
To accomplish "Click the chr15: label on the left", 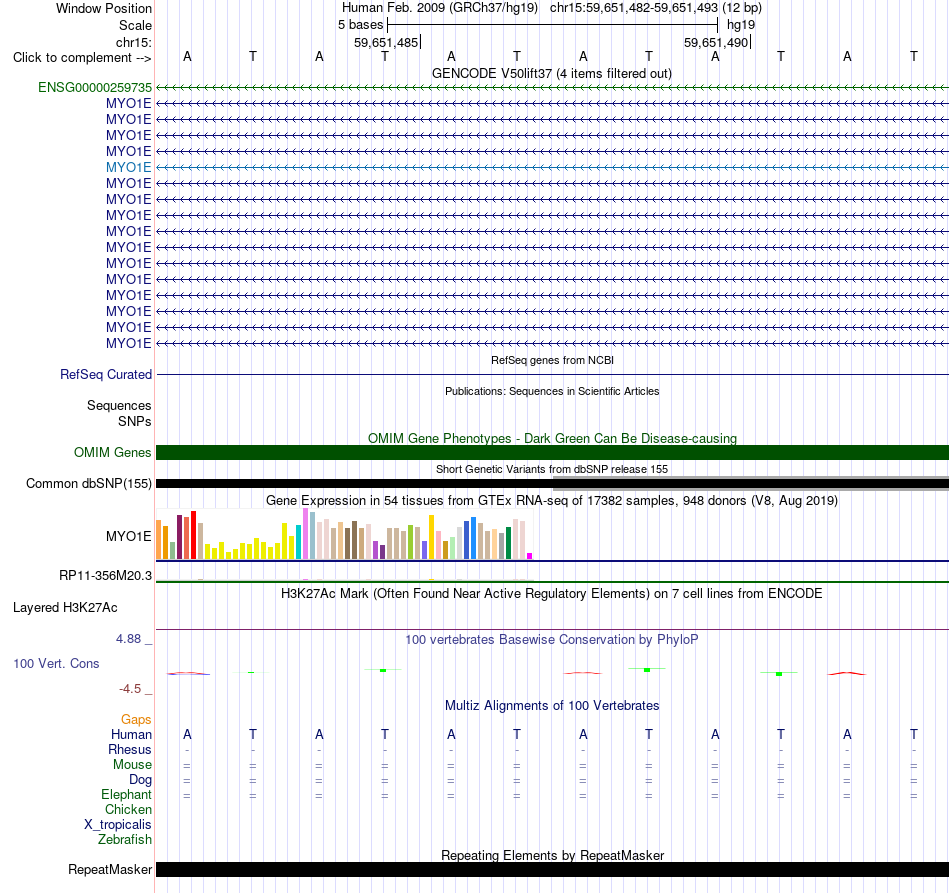I will [x=133, y=42].
